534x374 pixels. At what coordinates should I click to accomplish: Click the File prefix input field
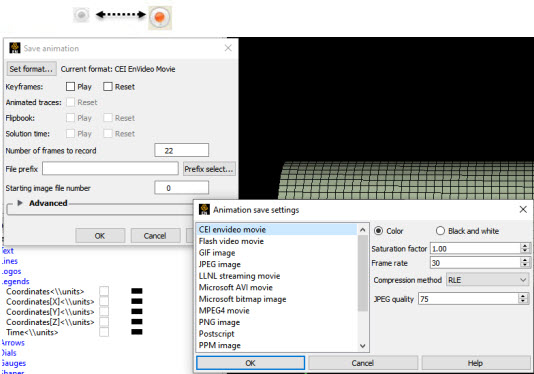point(110,169)
